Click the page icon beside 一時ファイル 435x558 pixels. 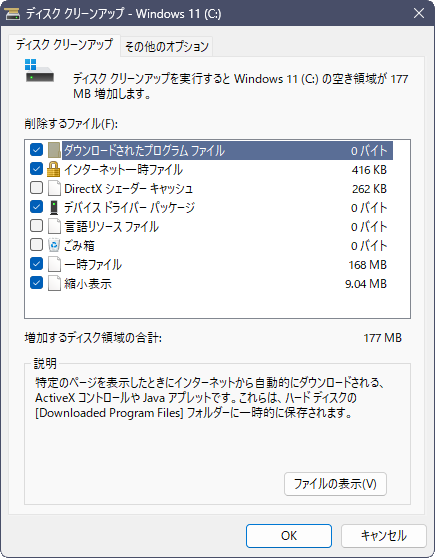54,264
